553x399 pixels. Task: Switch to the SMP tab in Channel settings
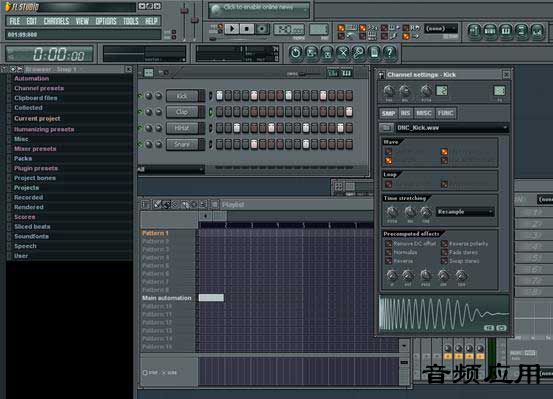click(388, 113)
